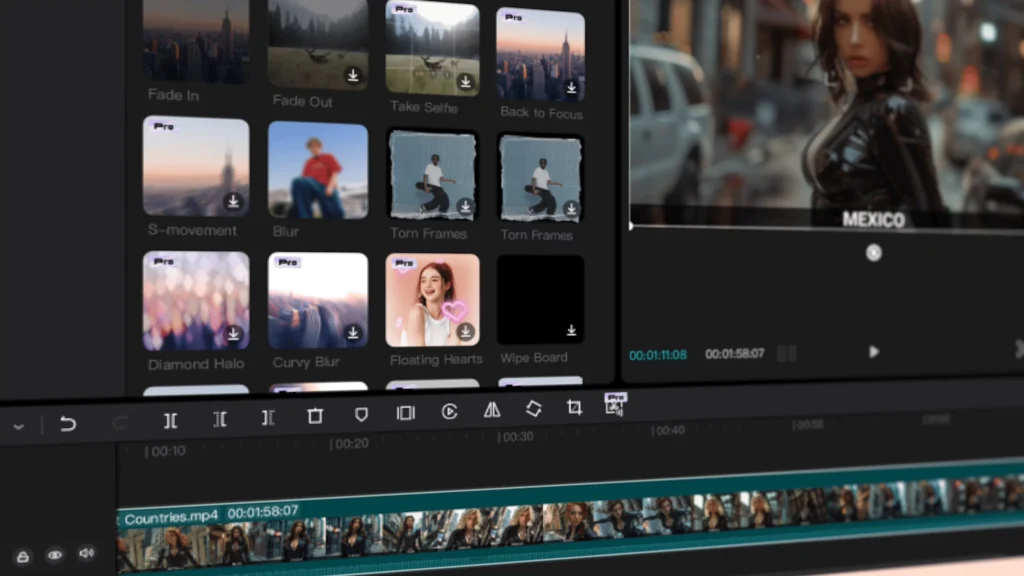Click the total duration 00:01:58:07 in preview
This screenshot has height=576, width=1024.
pos(735,354)
